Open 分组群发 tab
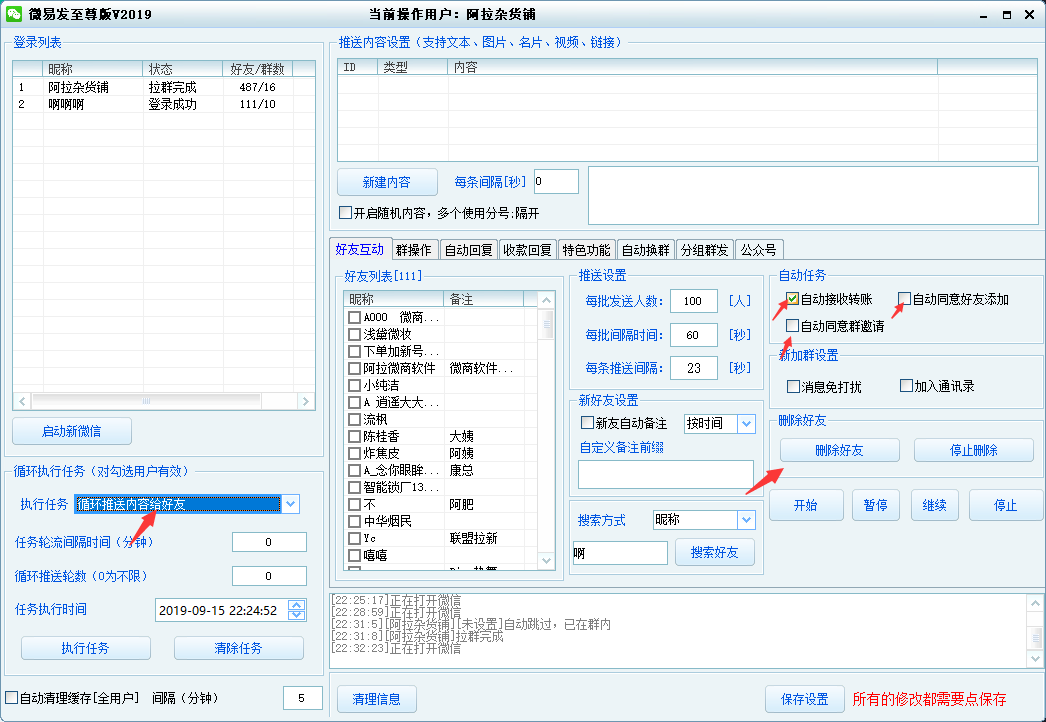The height and width of the screenshot is (722, 1046). (x=704, y=250)
